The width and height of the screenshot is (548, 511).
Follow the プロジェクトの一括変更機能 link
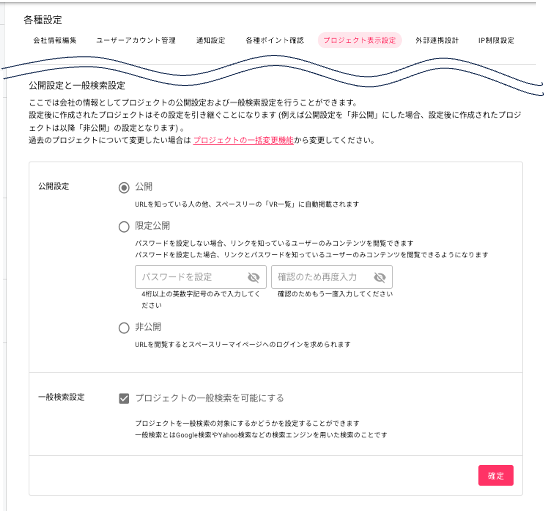(x=243, y=140)
